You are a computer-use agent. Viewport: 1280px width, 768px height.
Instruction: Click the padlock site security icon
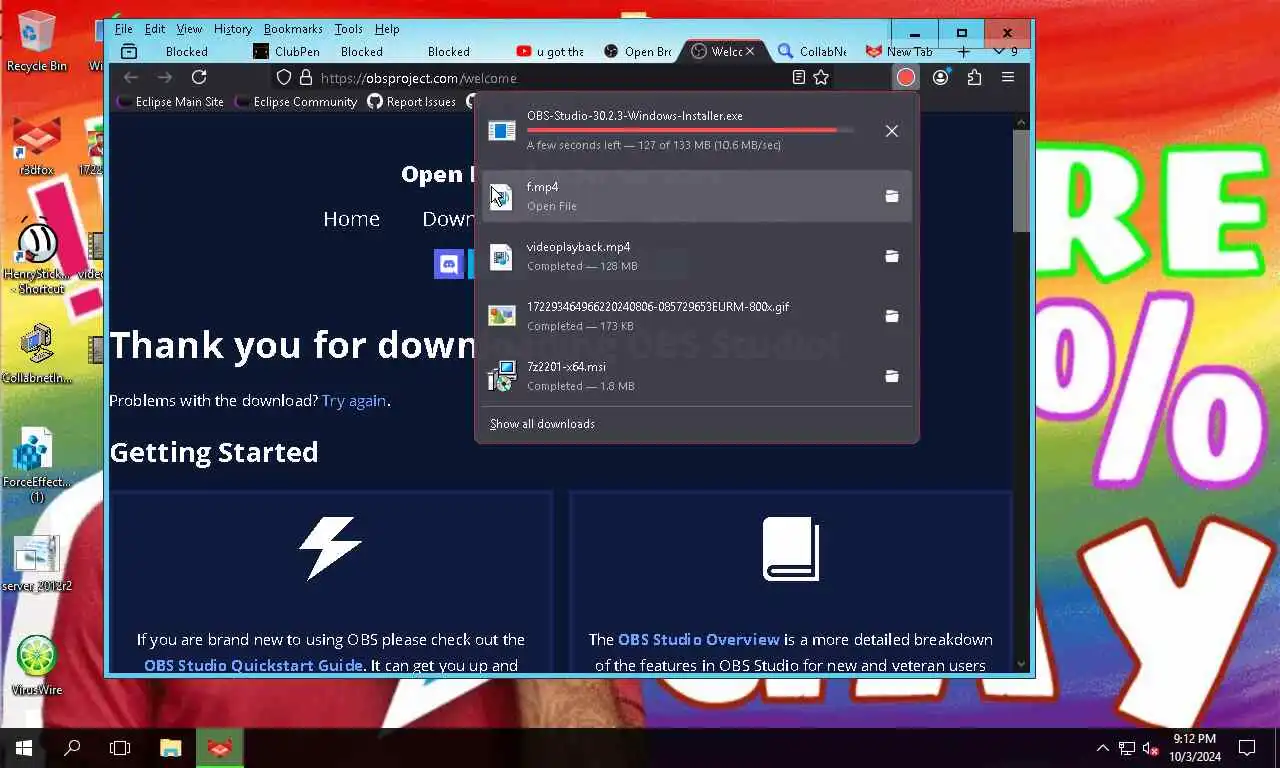pyautogui.click(x=306, y=77)
